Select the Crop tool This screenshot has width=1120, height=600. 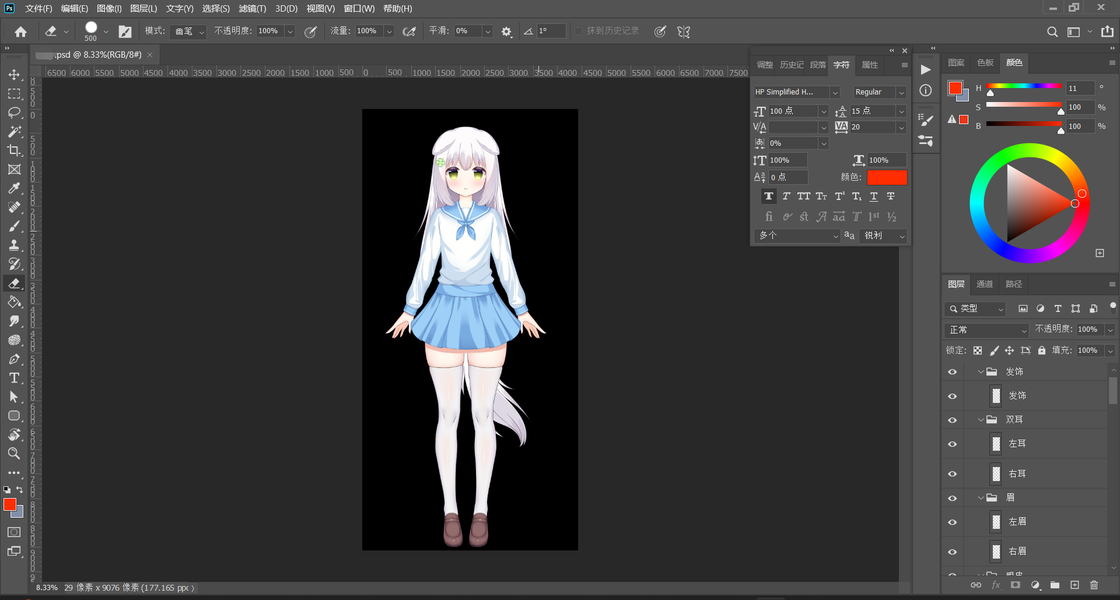pyautogui.click(x=14, y=150)
